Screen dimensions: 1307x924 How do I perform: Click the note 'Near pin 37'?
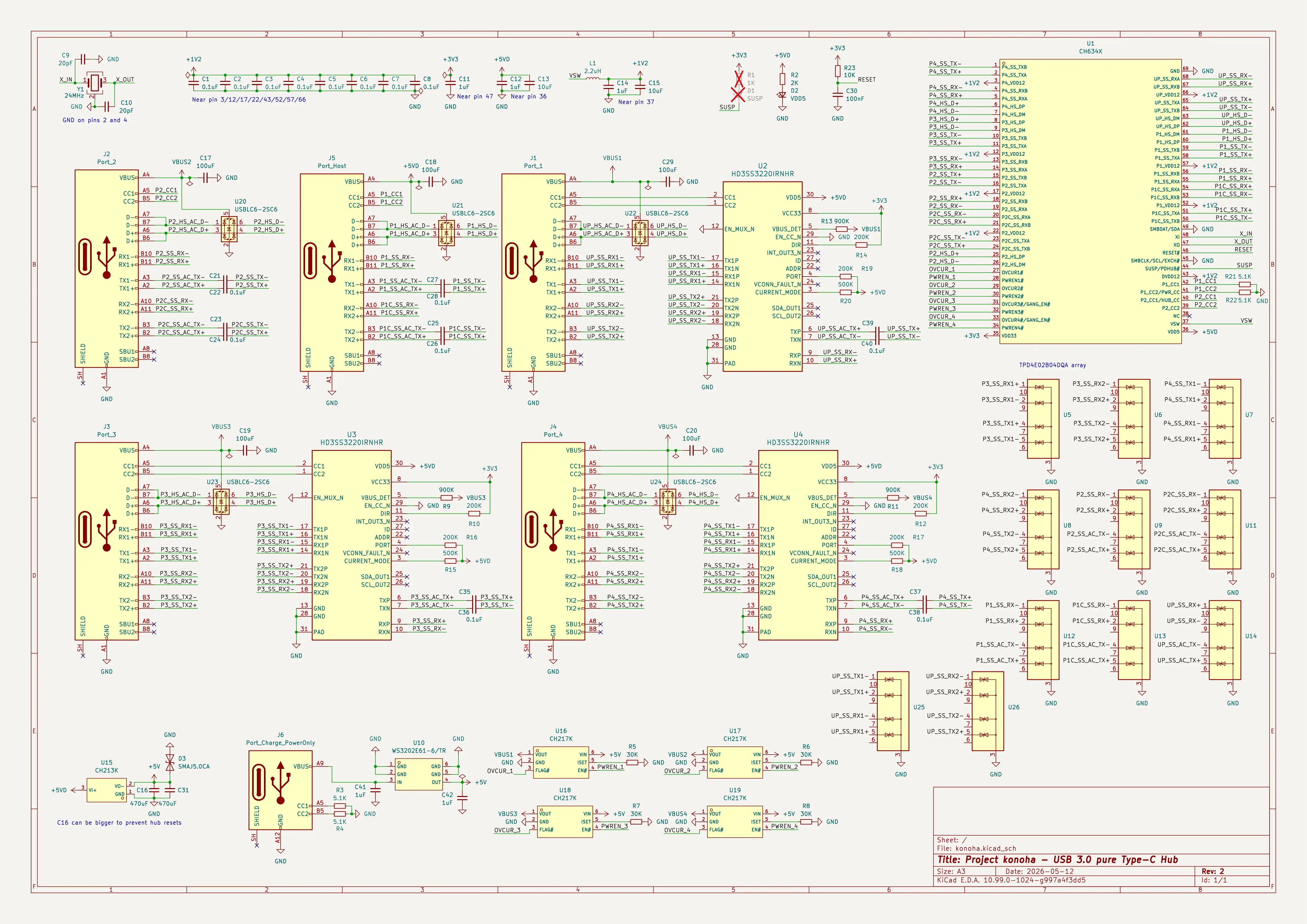click(x=636, y=102)
